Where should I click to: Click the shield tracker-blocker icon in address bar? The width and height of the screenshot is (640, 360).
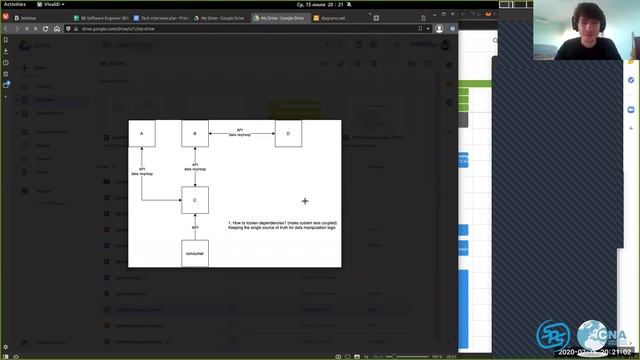tap(68, 29)
